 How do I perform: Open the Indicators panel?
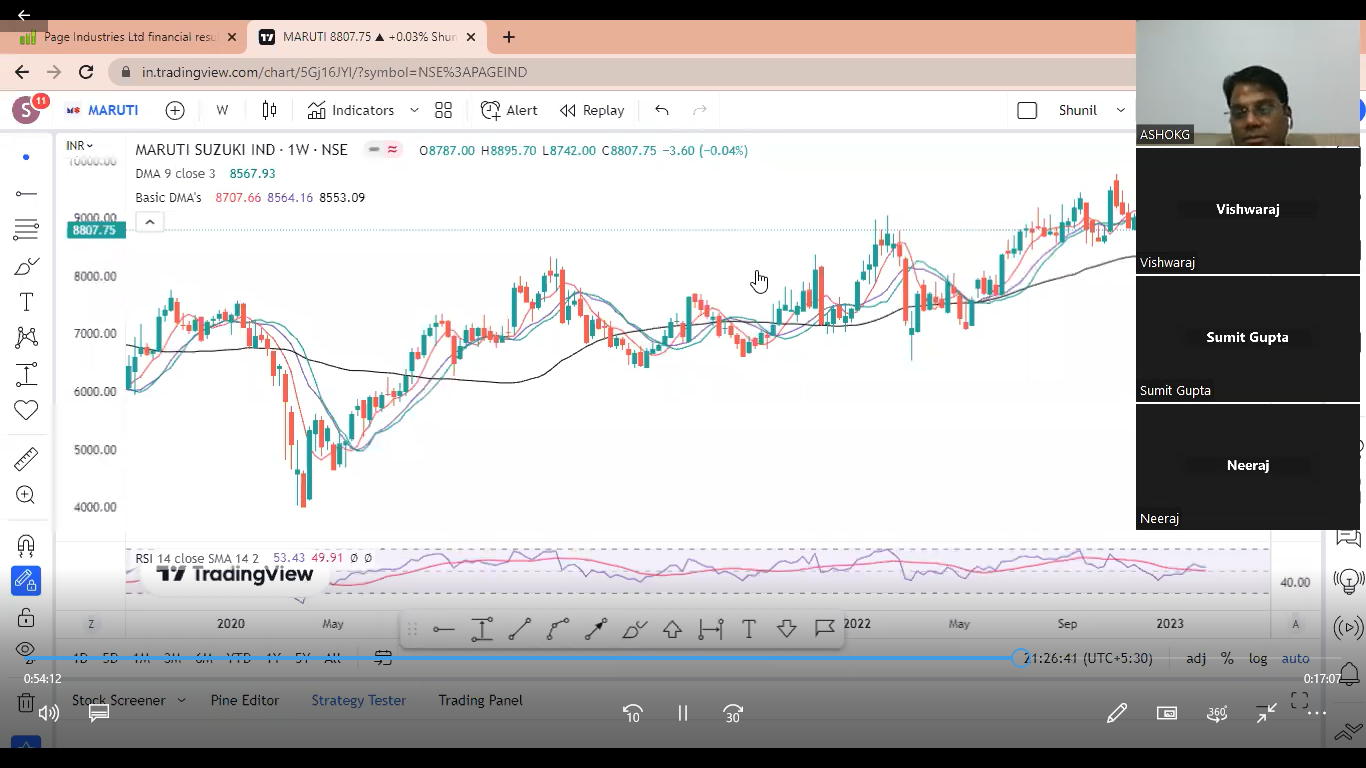click(x=351, y=110)
